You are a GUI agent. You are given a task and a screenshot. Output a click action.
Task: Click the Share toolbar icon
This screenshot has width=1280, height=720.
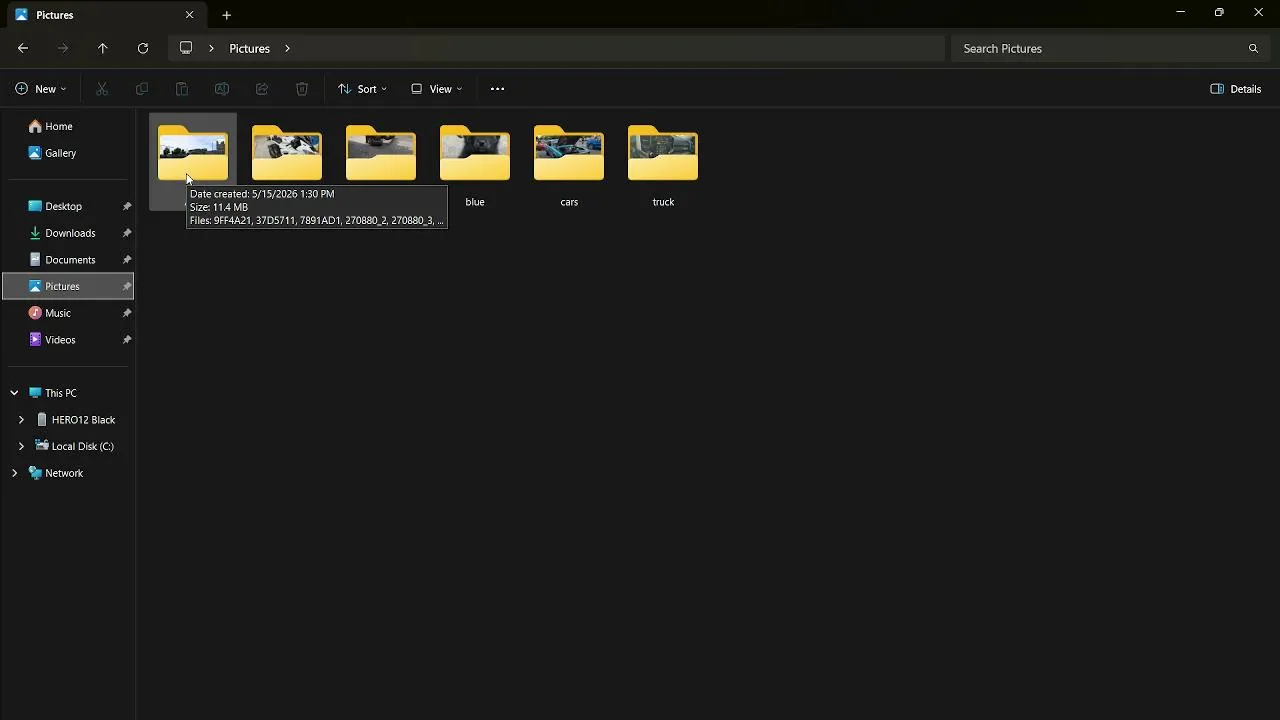click(262, 89)
